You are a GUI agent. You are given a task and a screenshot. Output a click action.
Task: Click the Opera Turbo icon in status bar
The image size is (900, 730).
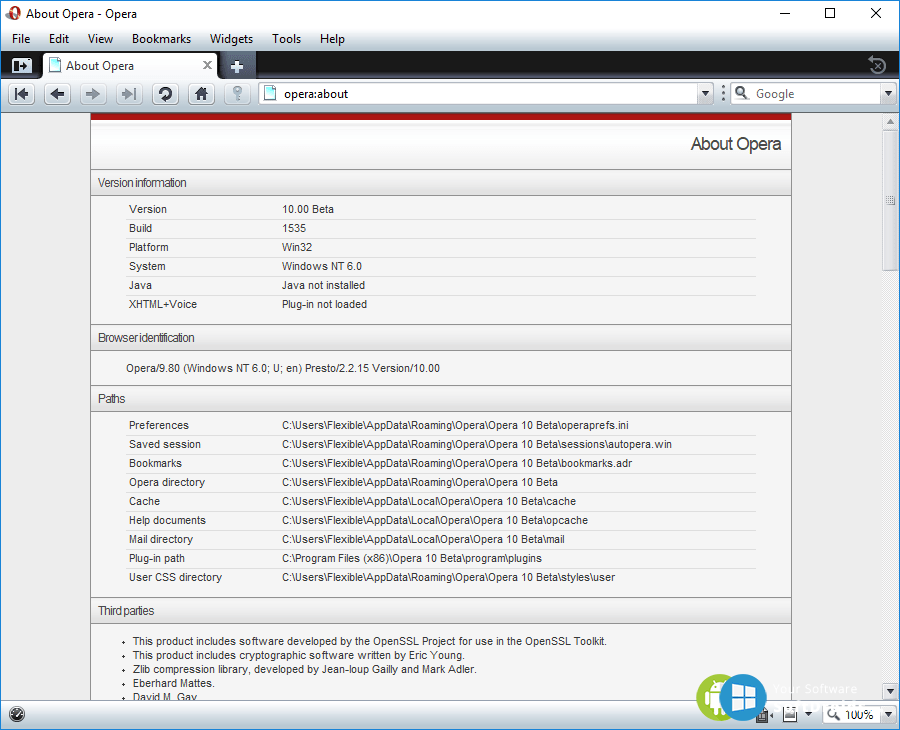pos(17,714)
